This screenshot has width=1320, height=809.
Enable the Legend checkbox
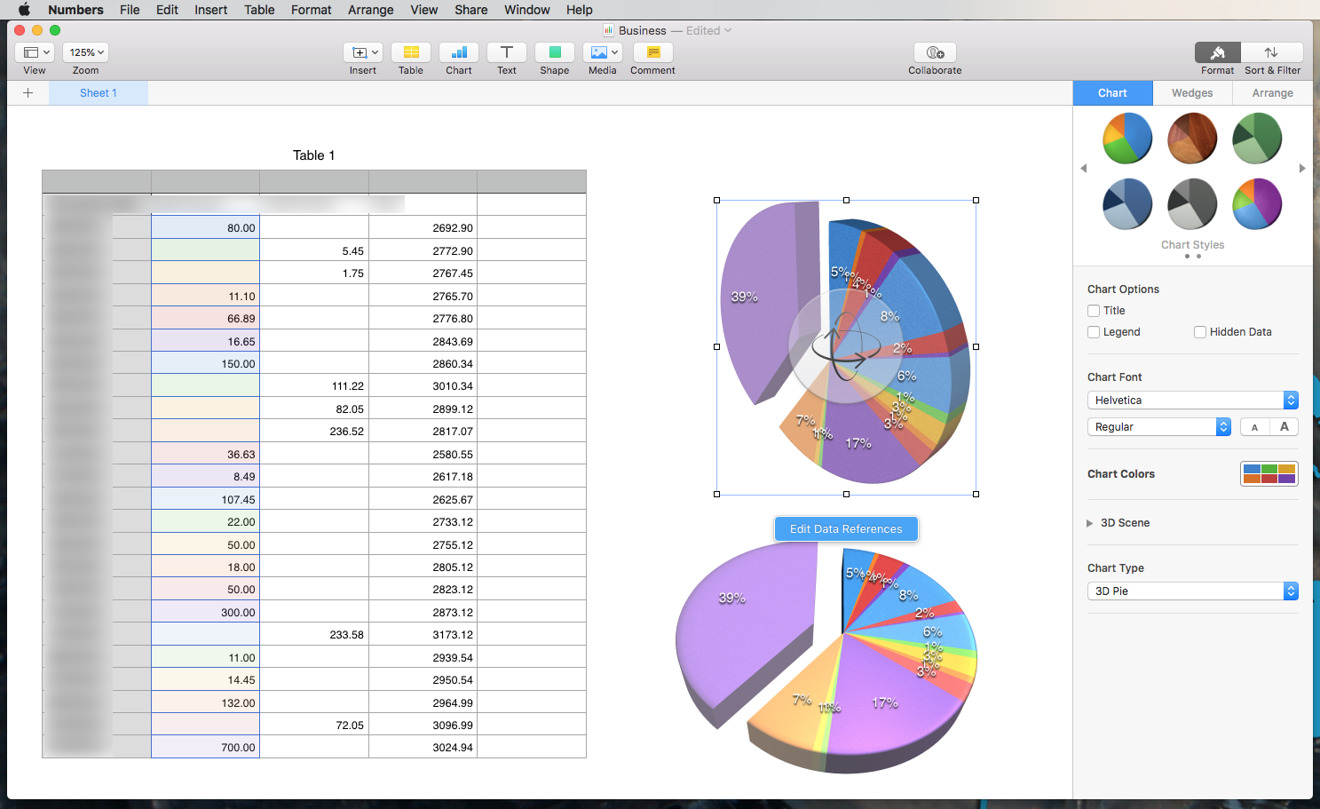(x=1093, y=331)
